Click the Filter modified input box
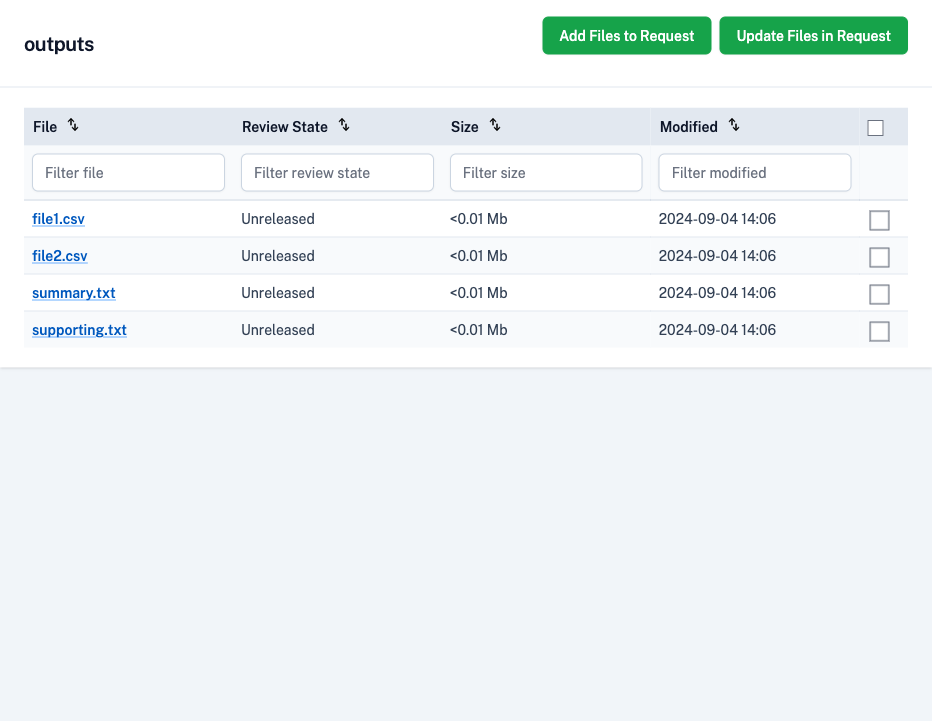Image resolution: width=932 pixels, height=721 pixels. pyautogui.click(x=754, y=172)
